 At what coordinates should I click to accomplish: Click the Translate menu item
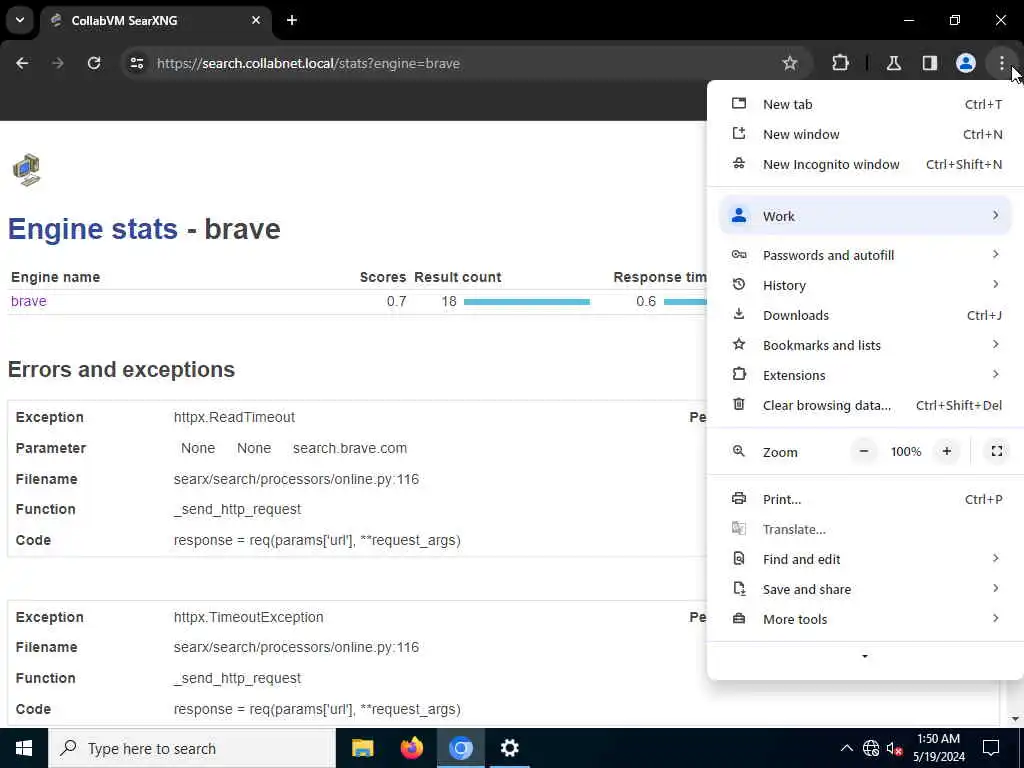click(x=865, y=530)
